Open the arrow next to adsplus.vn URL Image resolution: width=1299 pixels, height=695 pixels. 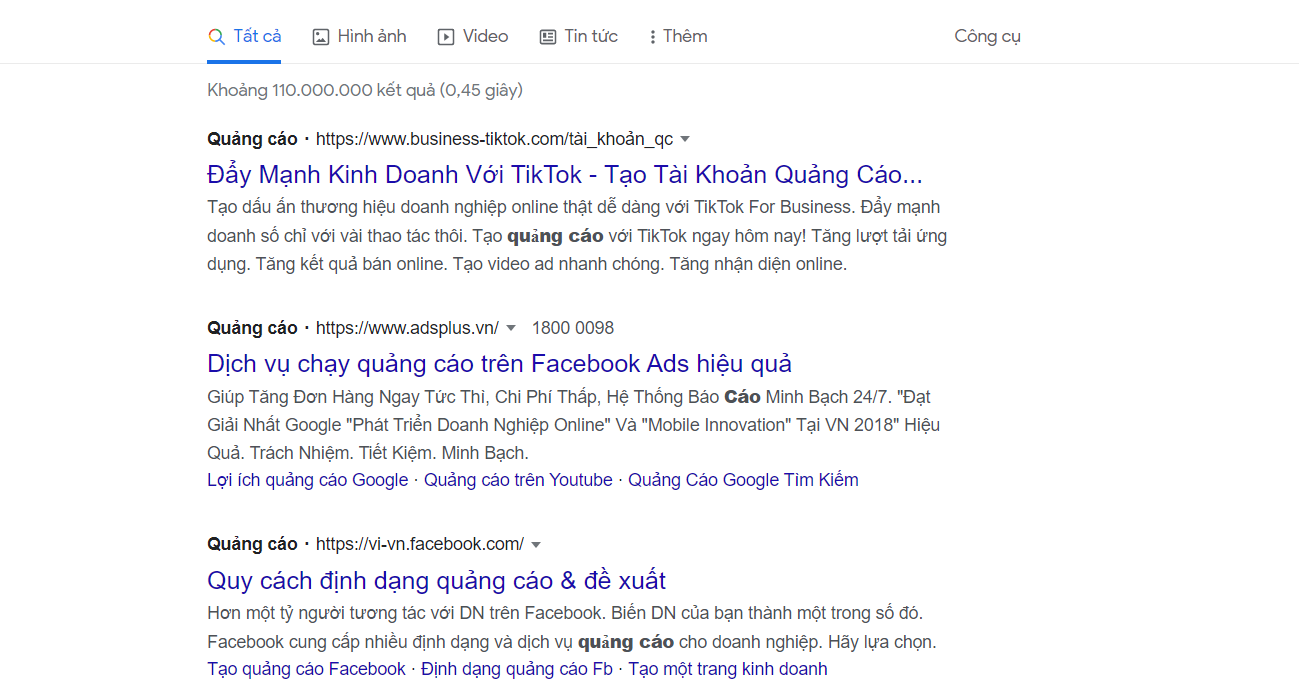click(x=510, y=327)
